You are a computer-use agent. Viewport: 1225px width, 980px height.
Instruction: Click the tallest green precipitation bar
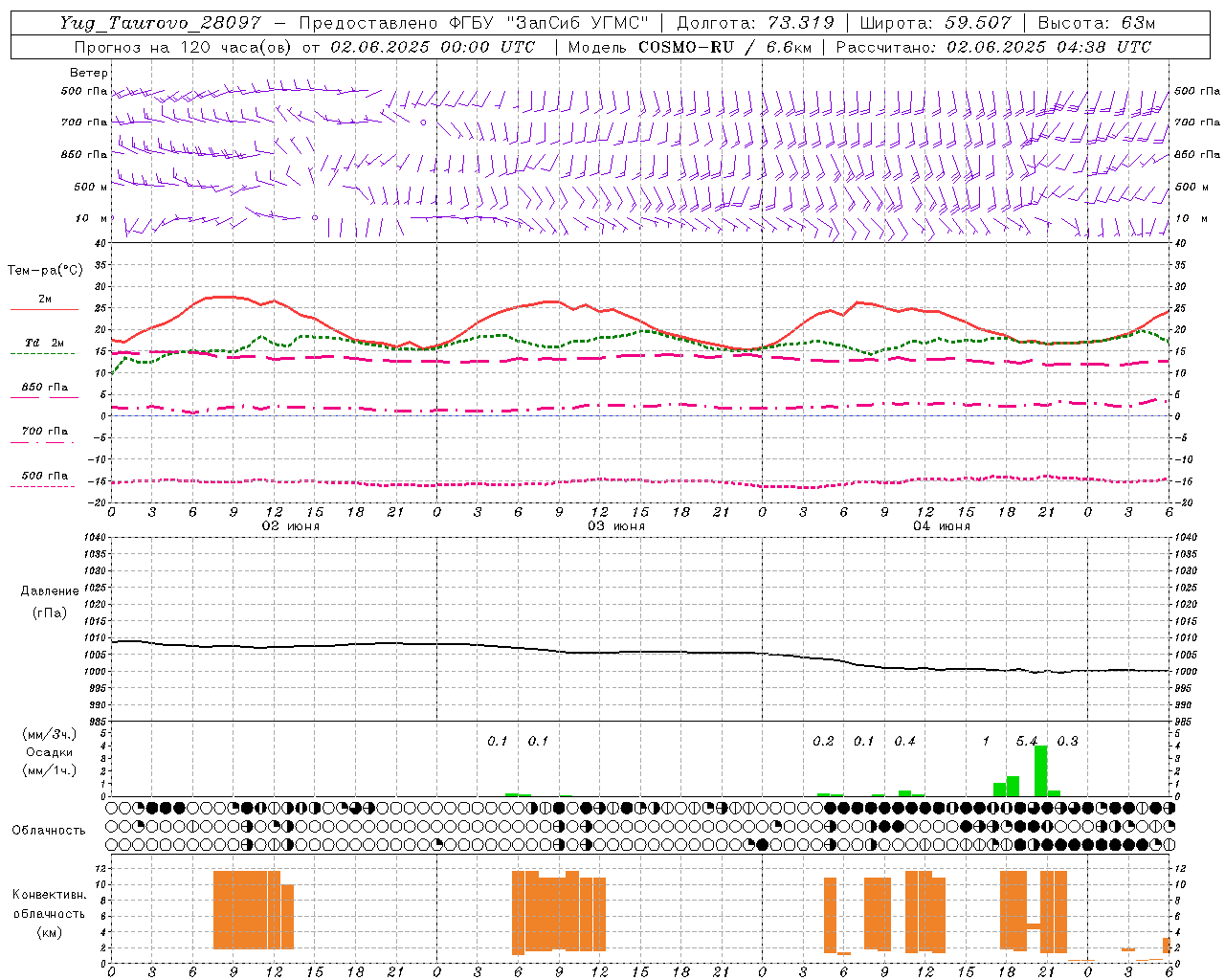click(x=1040, y=770)
